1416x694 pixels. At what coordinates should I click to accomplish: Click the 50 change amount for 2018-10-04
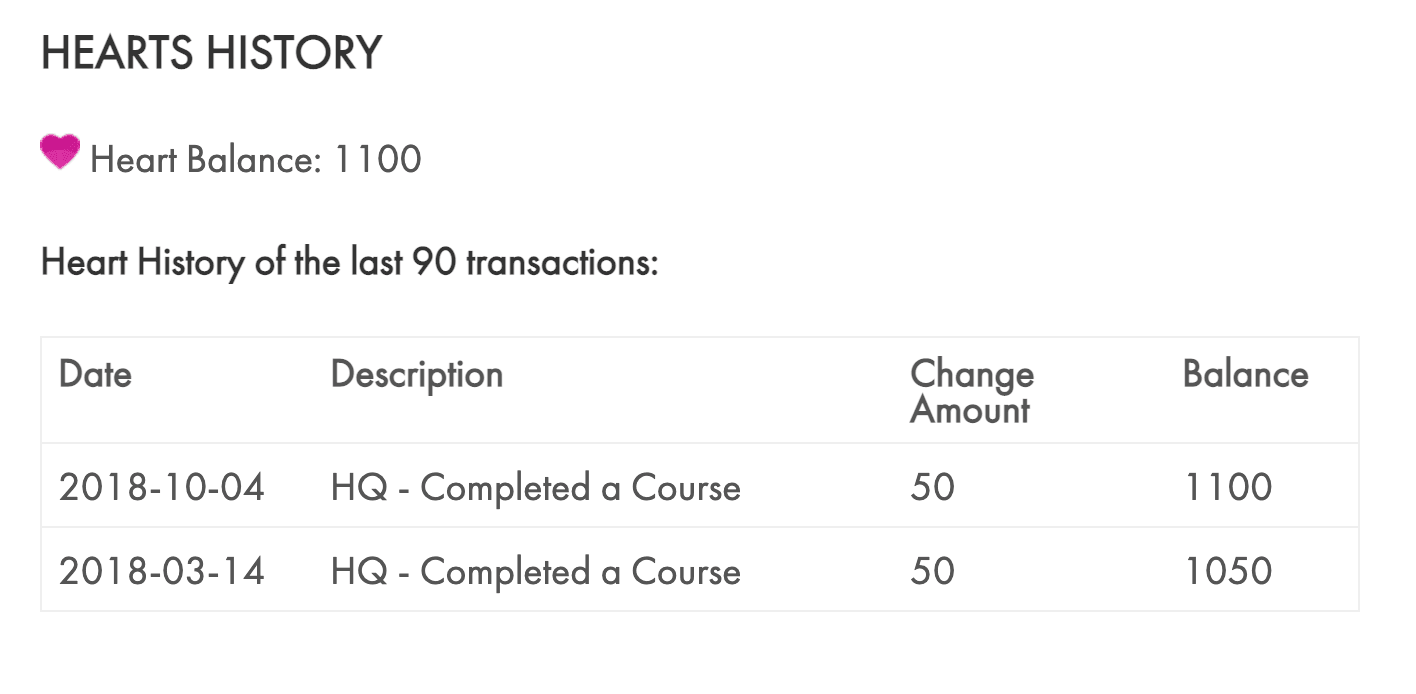coord(932,487)
